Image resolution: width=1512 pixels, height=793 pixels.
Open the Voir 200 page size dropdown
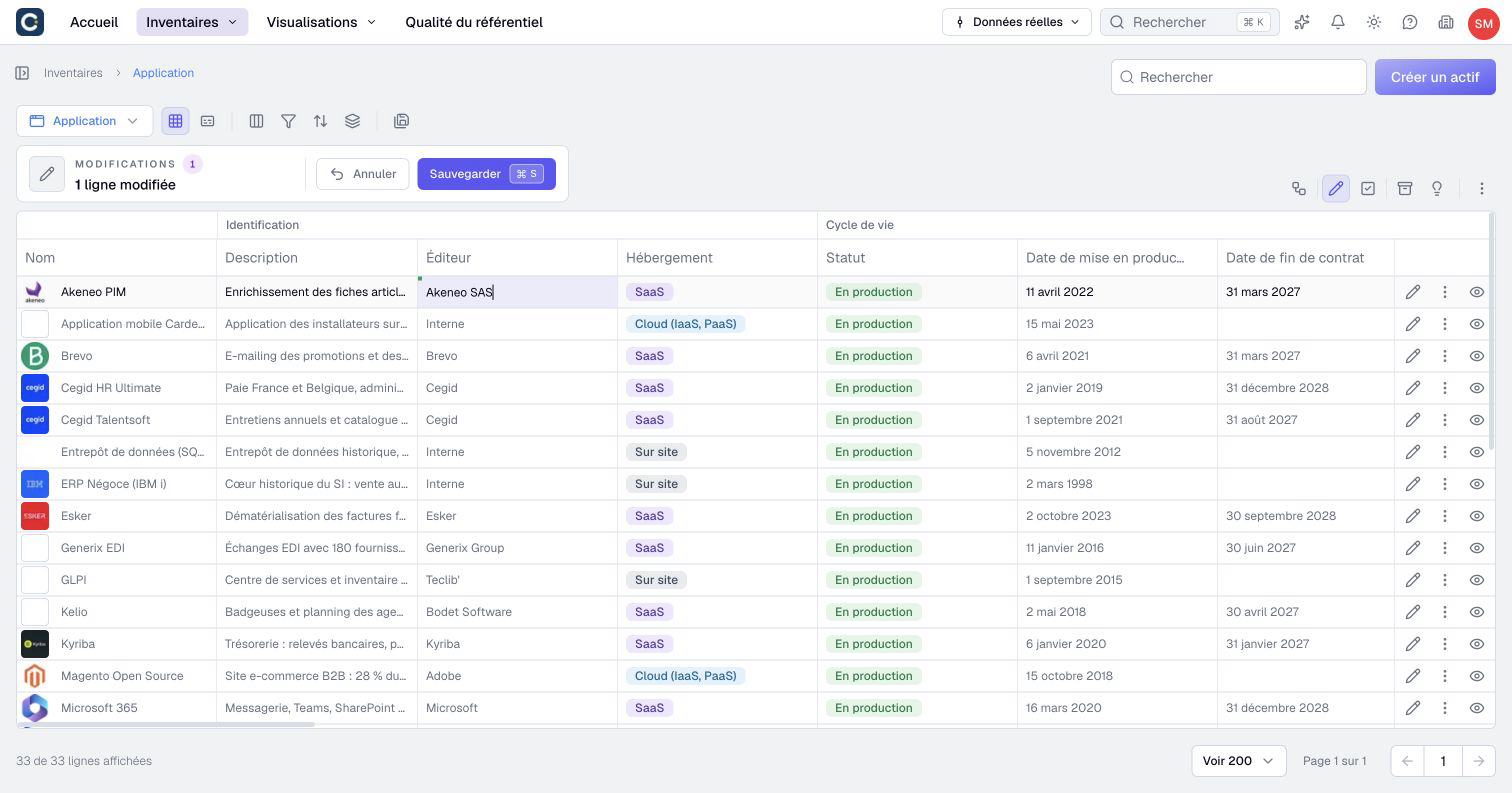[x=1238, y=761]
